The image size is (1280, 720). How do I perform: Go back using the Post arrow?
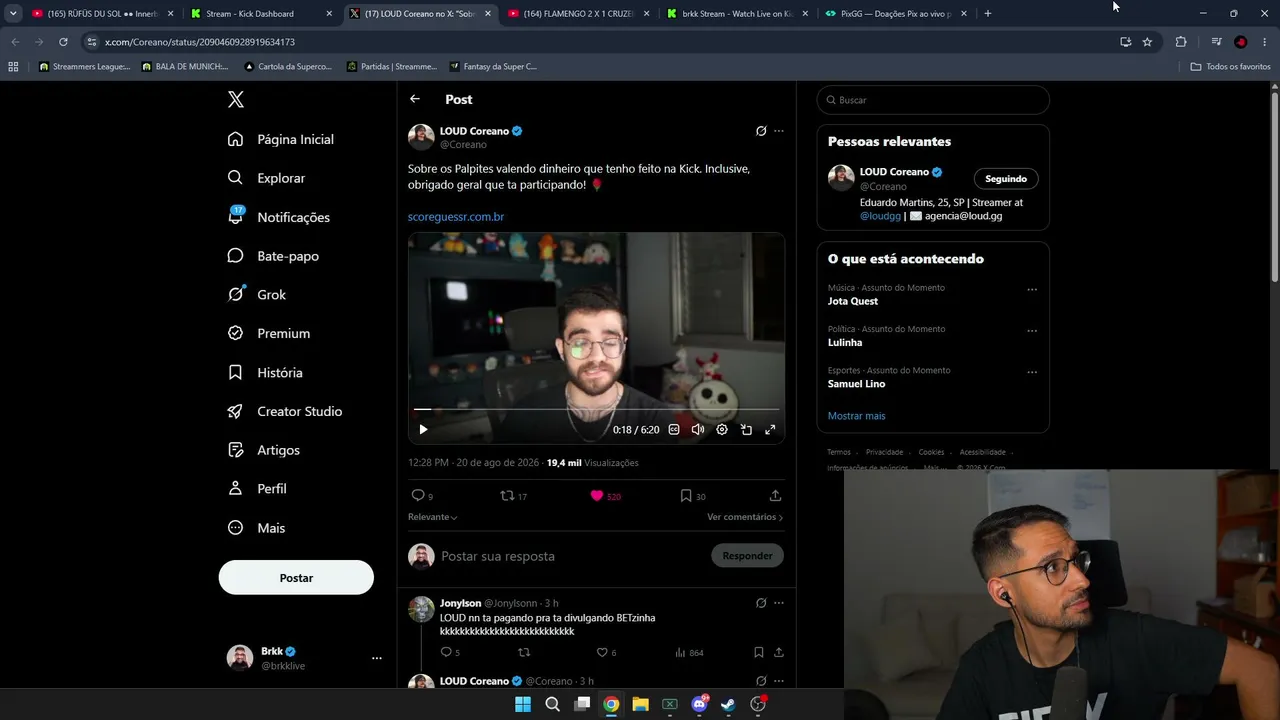pos(415,99)
